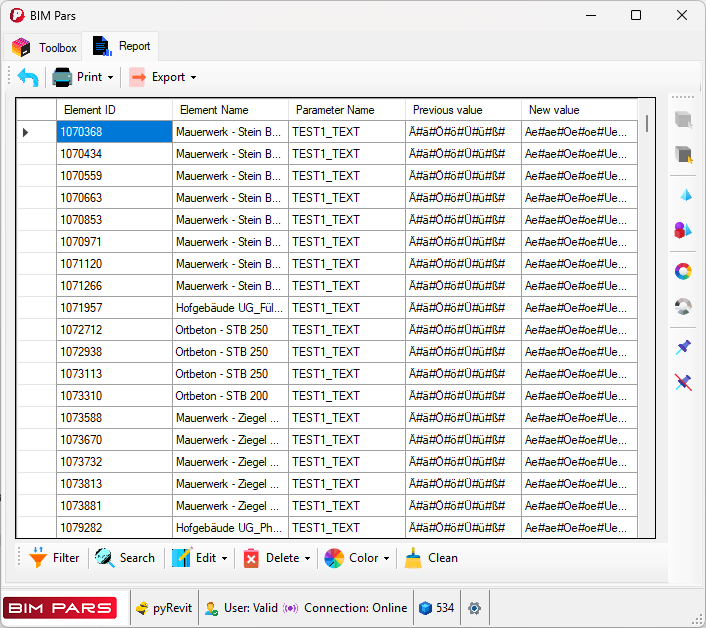This screenshot has width=706, height=628.
Task: Click the Search button
Action: click(125, 558)
